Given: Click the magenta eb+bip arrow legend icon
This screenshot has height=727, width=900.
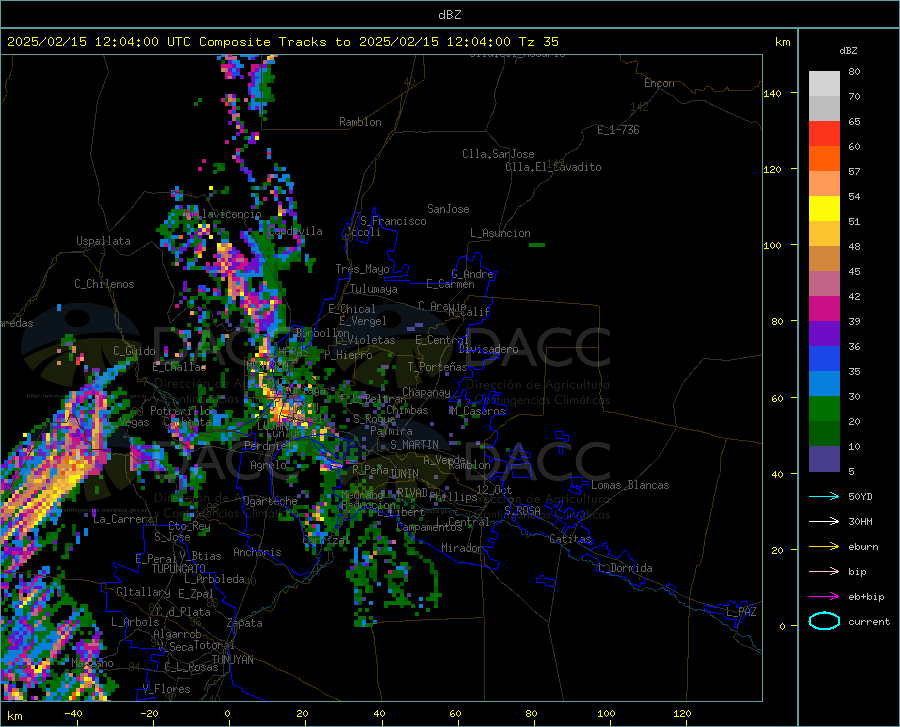Looking at the screenshot, I should click(824, 597).
